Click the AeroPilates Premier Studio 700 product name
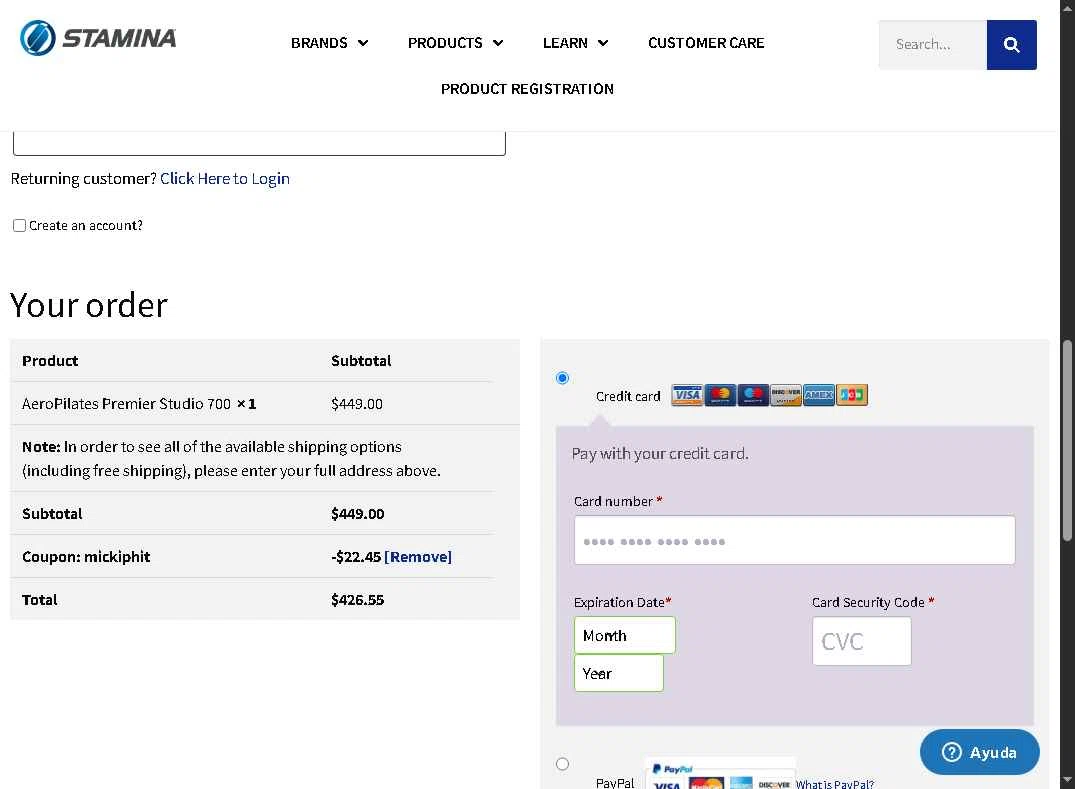Screen dimensions: 1075x789 click(x=126, y=404)
